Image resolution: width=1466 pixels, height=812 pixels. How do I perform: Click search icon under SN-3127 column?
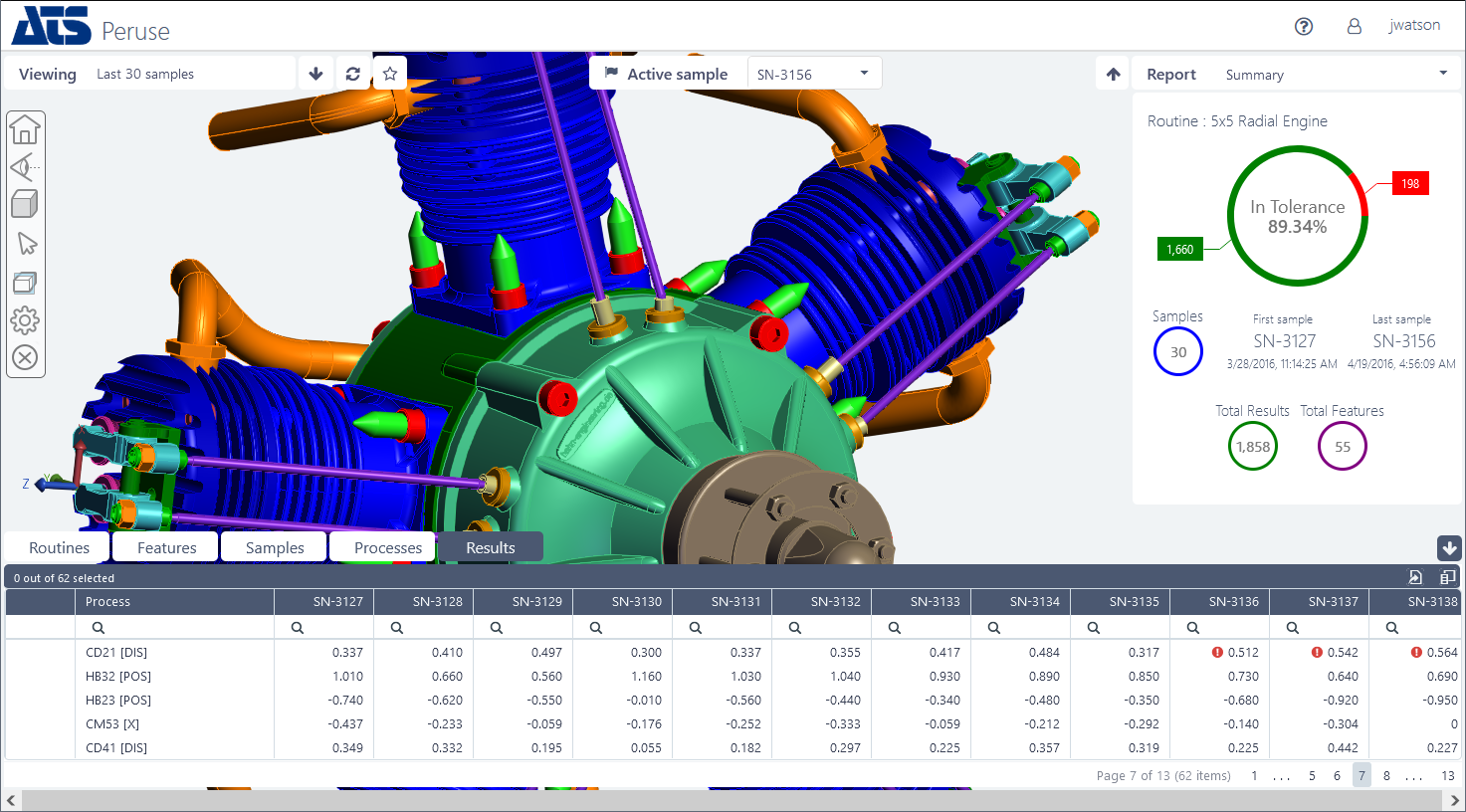coord(298,628)
